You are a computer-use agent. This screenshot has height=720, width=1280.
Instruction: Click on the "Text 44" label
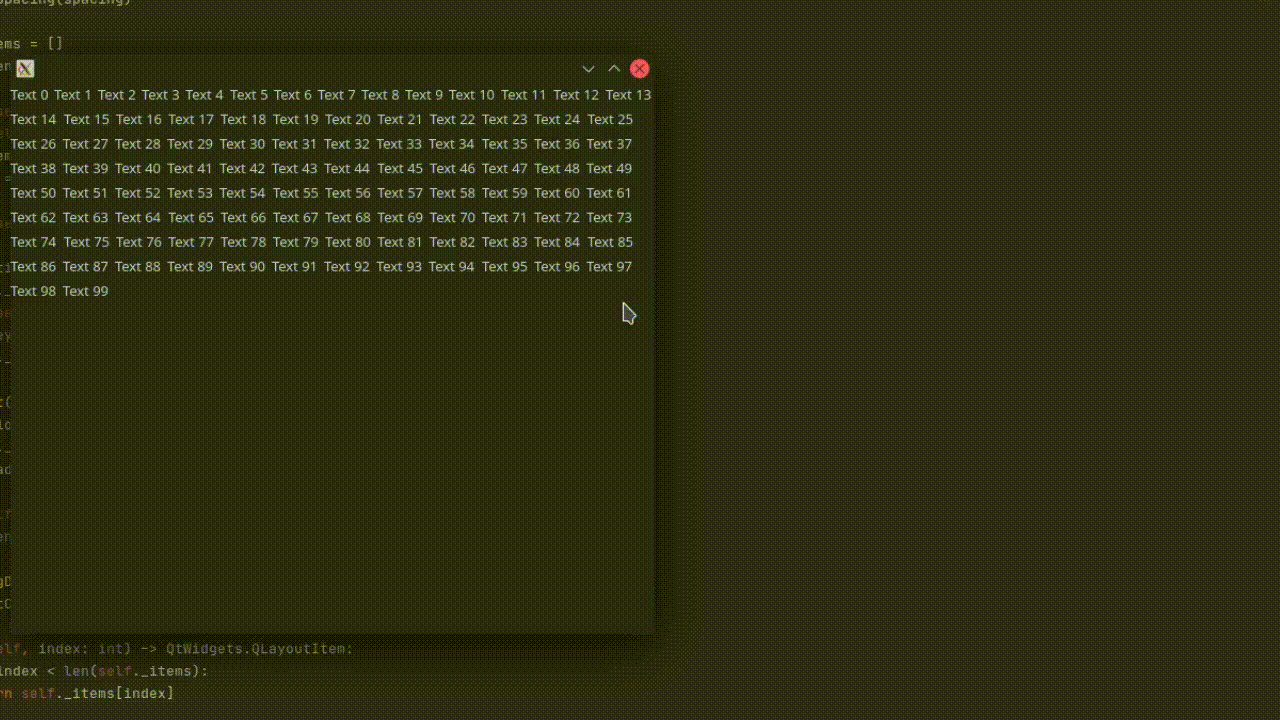pyautogui.click(x=347, y=169)
